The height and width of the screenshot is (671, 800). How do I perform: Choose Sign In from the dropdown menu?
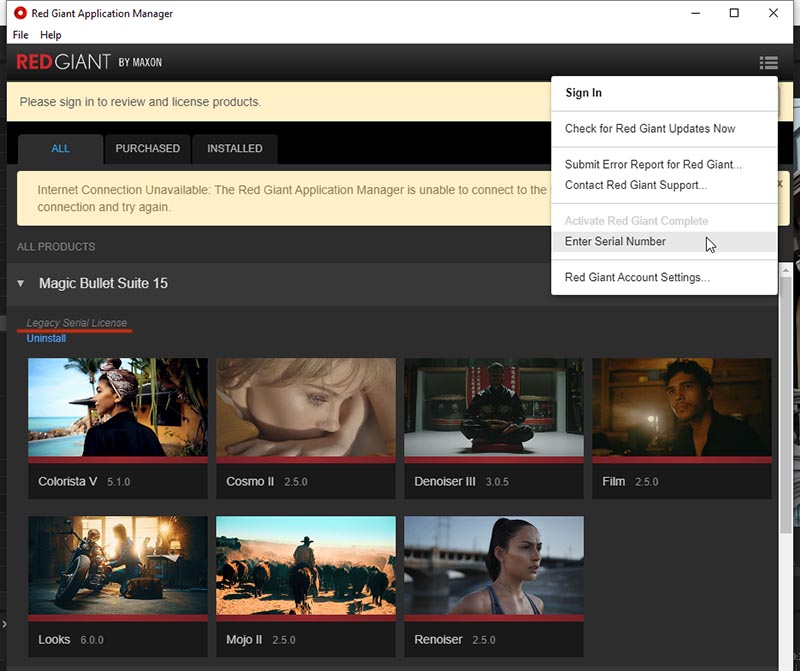(x=583, y=93)
